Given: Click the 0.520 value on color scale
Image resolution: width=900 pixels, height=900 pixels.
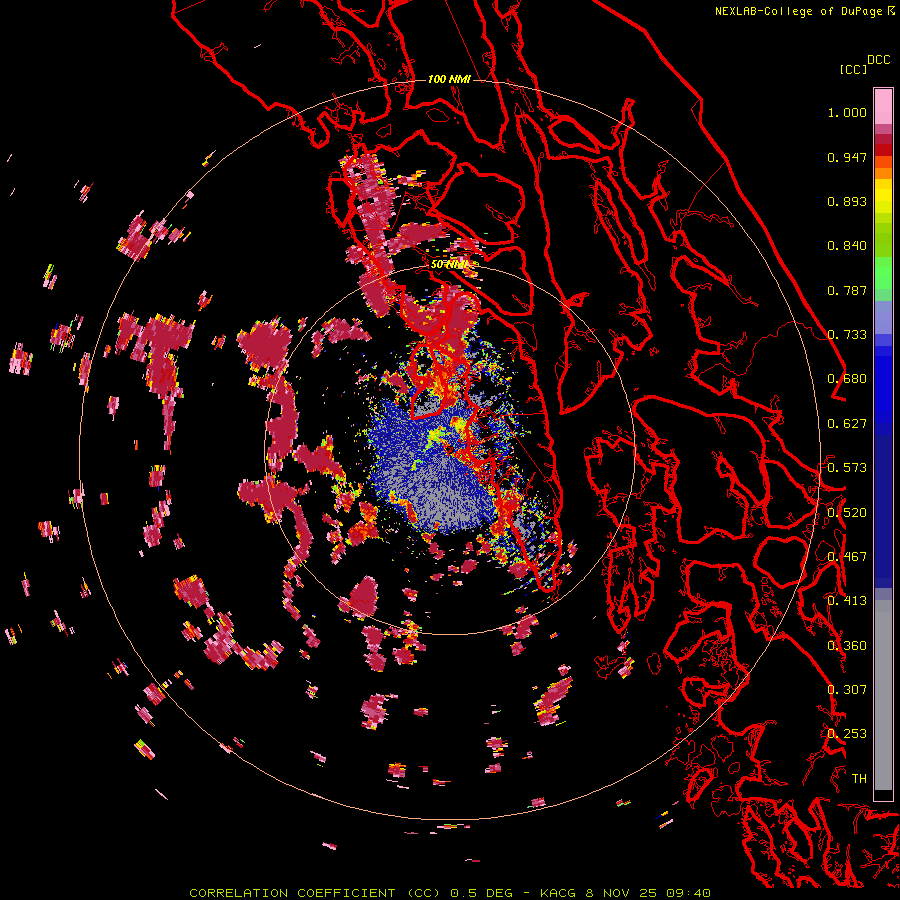Looking at the screenshot, I should (x=847, y=513).
